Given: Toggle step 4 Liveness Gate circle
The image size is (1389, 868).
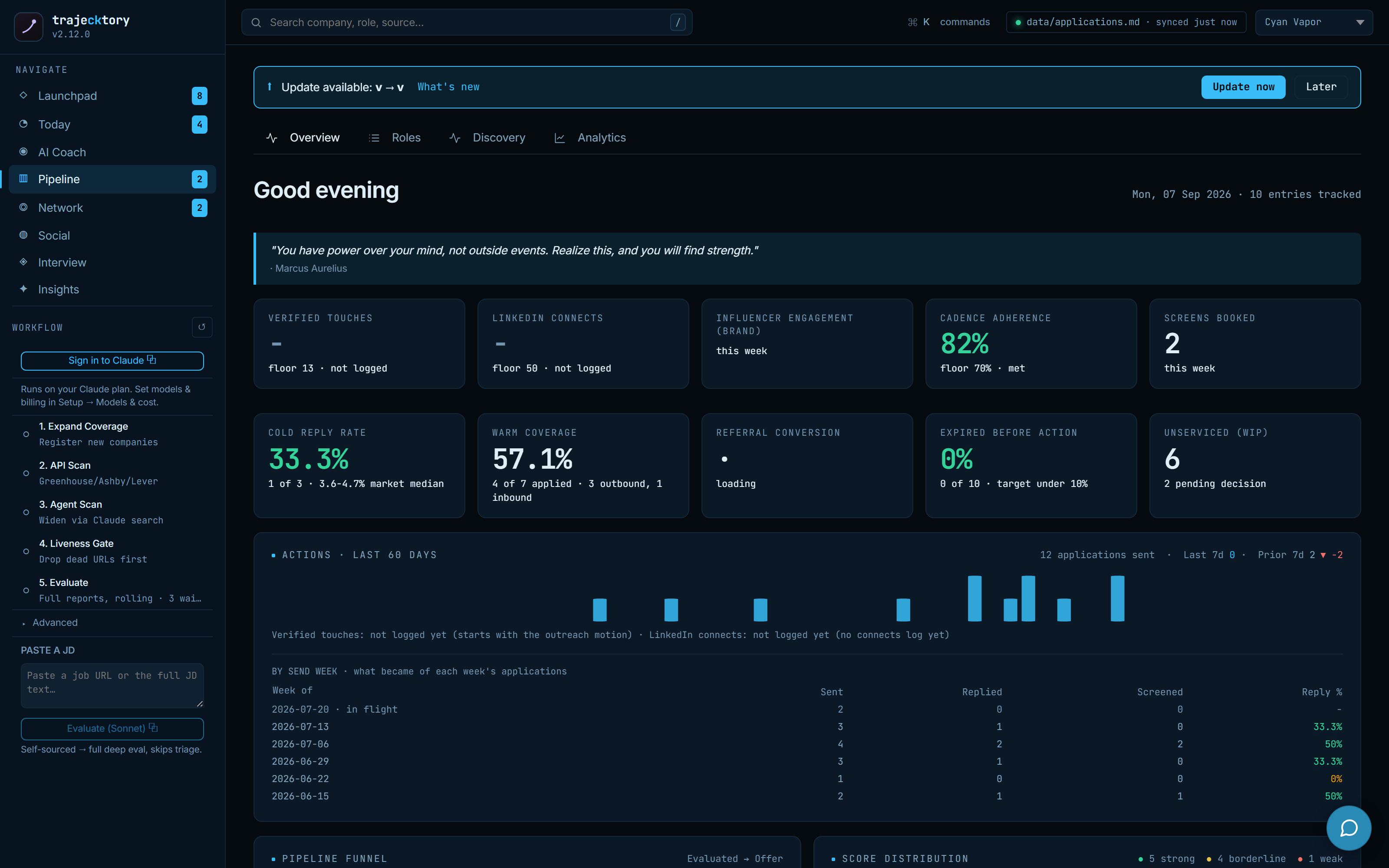Looking at the screenshot, I should pos(26,551).
